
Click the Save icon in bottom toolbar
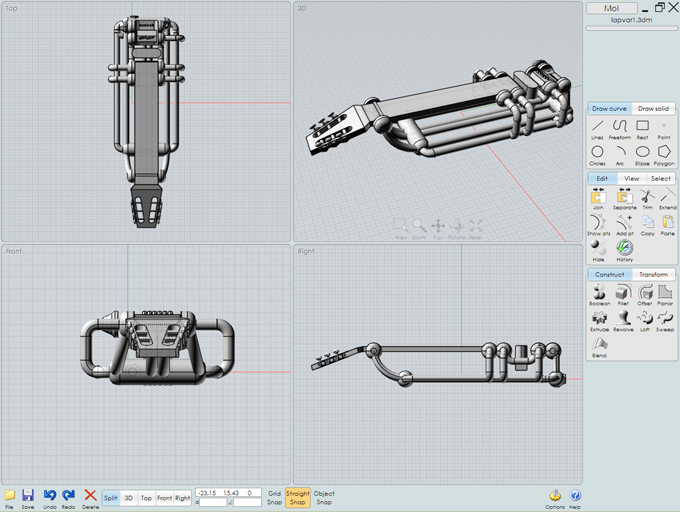(28, 497)
